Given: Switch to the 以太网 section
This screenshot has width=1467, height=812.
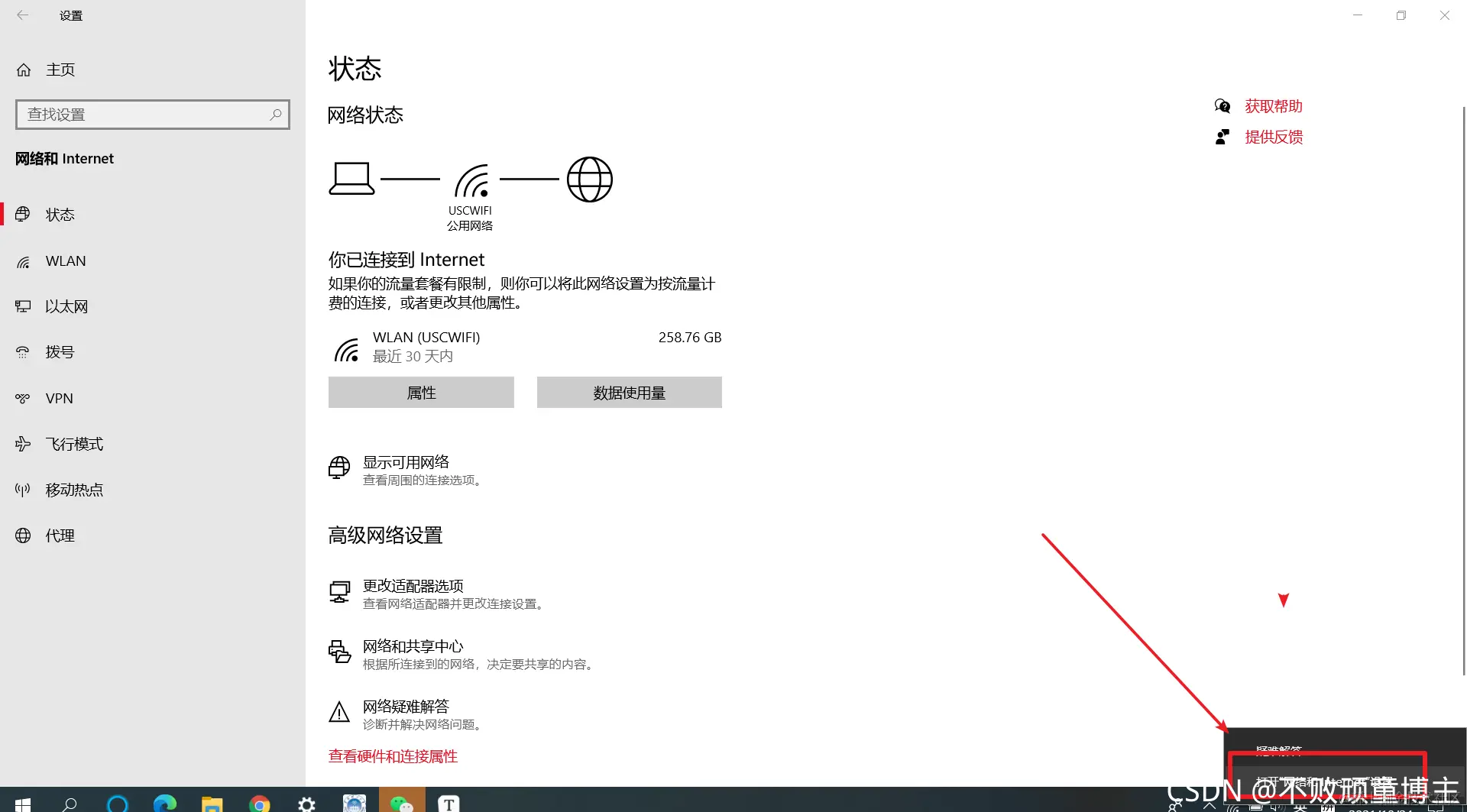Looking at the screenshot, I should (66, 306).
